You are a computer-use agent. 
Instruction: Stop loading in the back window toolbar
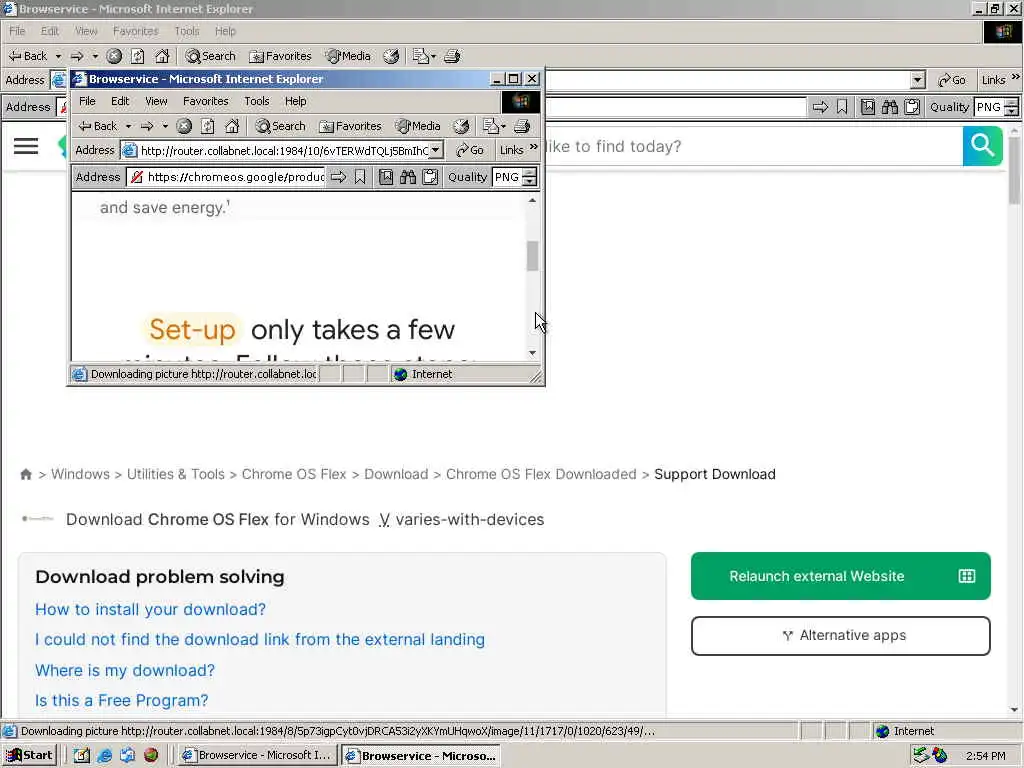click(114, 56)
